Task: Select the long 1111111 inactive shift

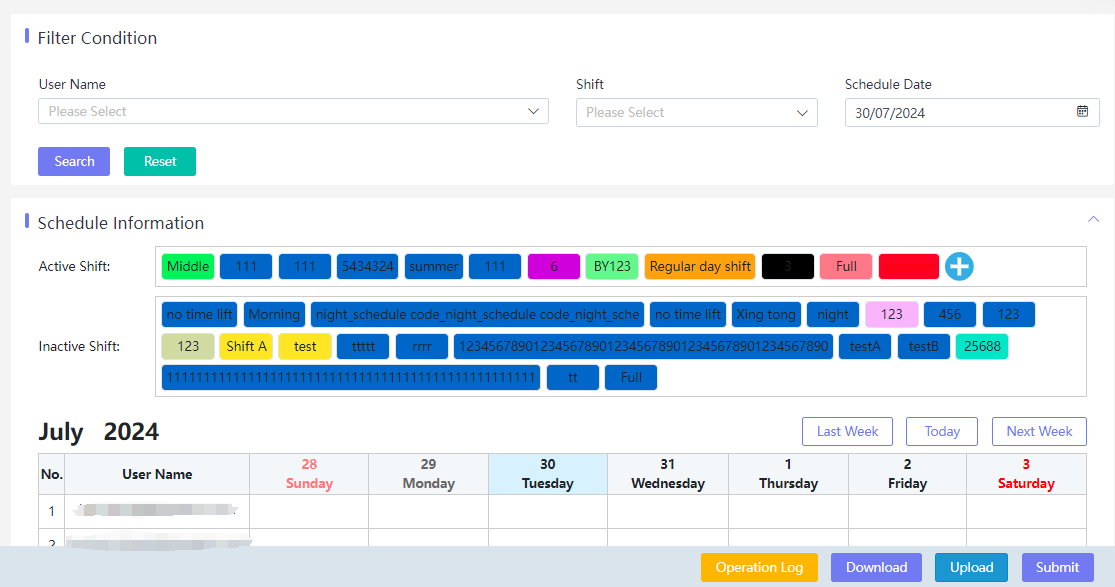Action: pyautogui.click(x=351, y=378)
